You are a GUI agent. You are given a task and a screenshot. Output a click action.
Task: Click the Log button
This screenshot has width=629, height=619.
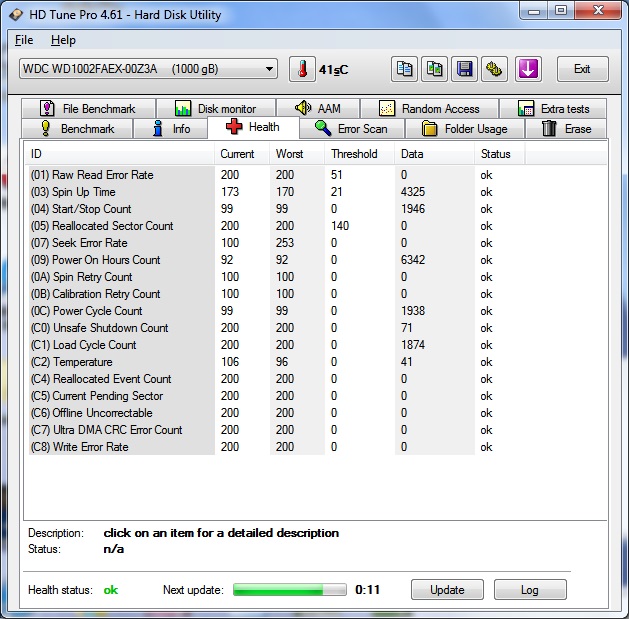pos(530,590)
